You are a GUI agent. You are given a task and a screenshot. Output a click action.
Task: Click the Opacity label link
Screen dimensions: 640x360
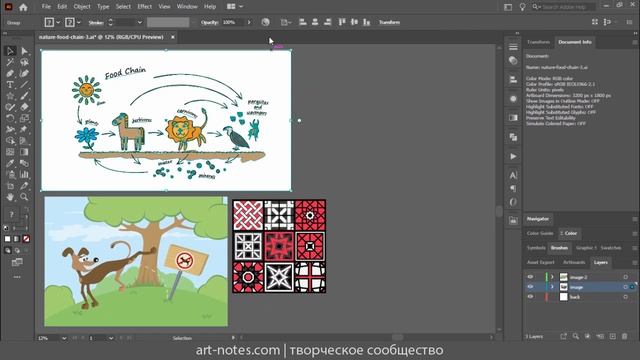point(209,22)
